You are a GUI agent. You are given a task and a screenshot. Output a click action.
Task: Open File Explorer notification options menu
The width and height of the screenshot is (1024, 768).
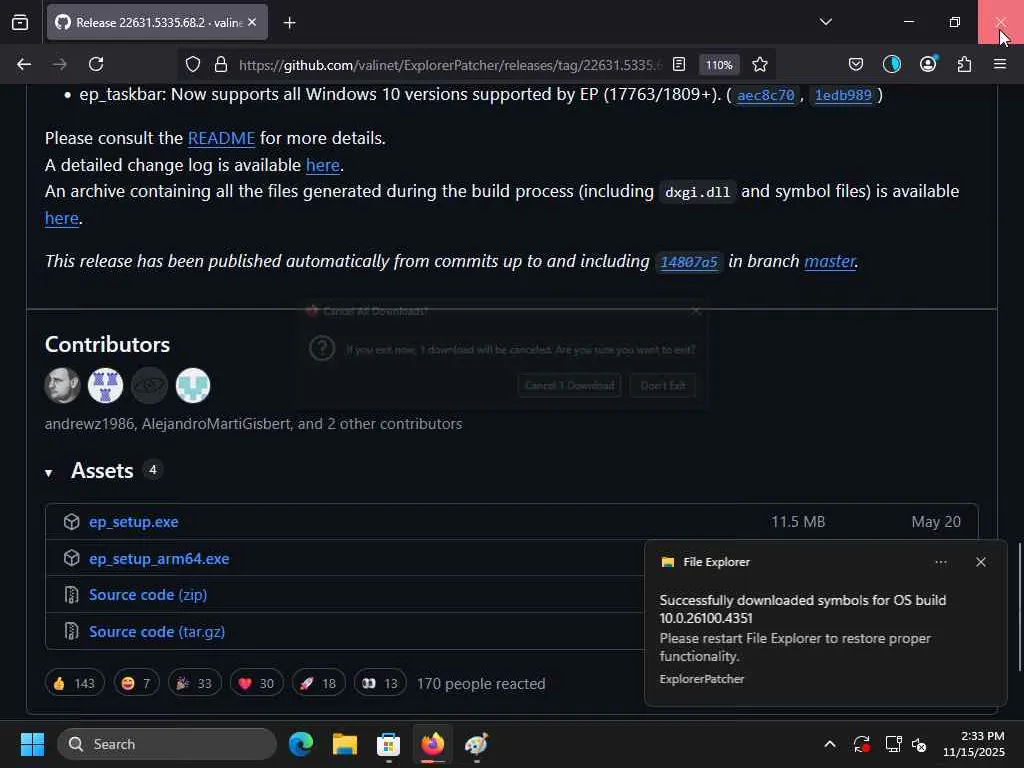tap(940, 562)
